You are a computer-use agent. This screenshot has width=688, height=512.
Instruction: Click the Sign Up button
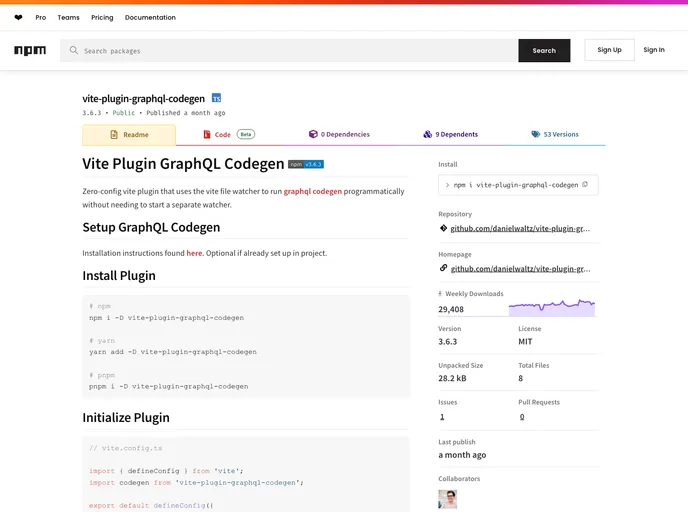609,50
